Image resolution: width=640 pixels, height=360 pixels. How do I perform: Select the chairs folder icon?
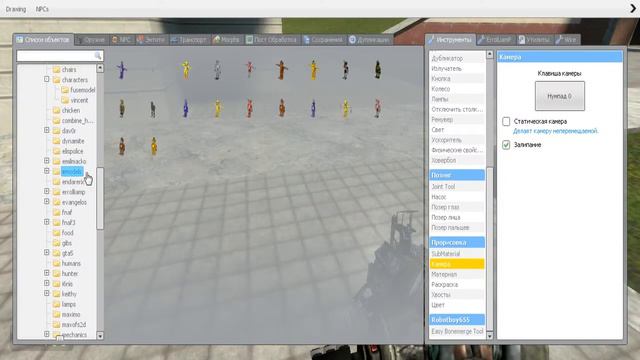tap(56, 69)
